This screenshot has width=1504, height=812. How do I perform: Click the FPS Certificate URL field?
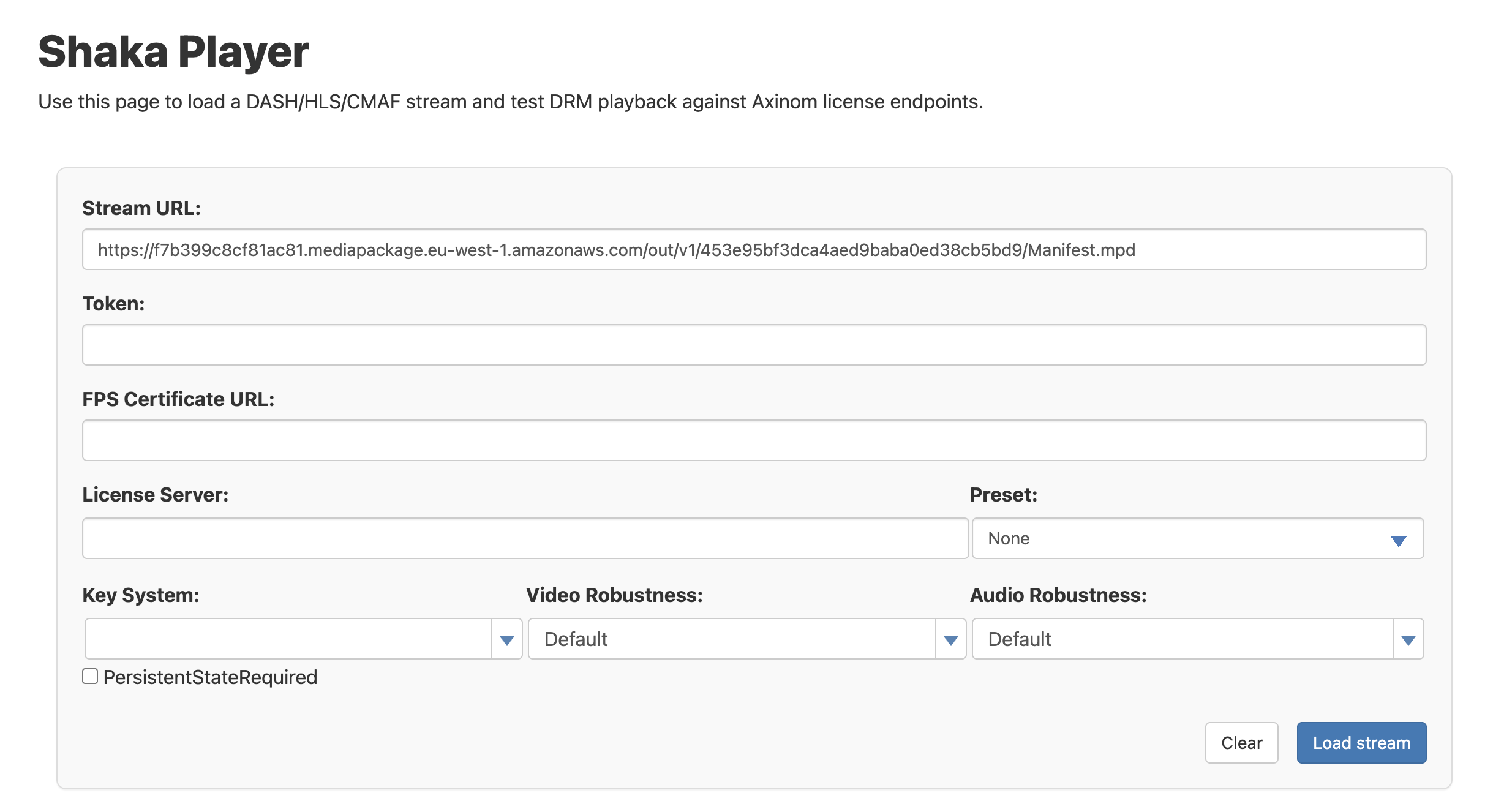753,440
